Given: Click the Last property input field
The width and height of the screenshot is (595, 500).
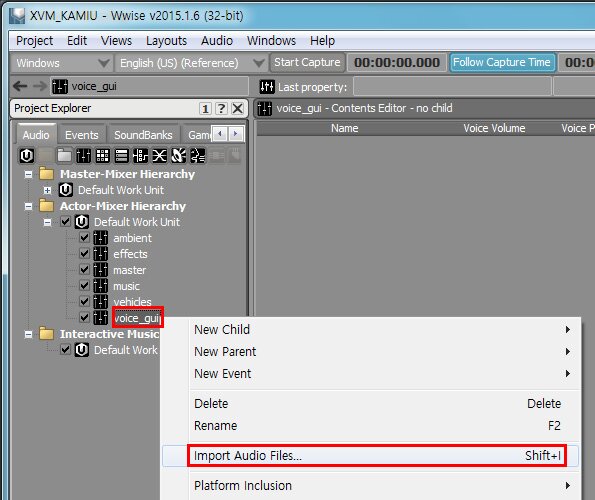Looking at the screenshot, I should 452,87.
